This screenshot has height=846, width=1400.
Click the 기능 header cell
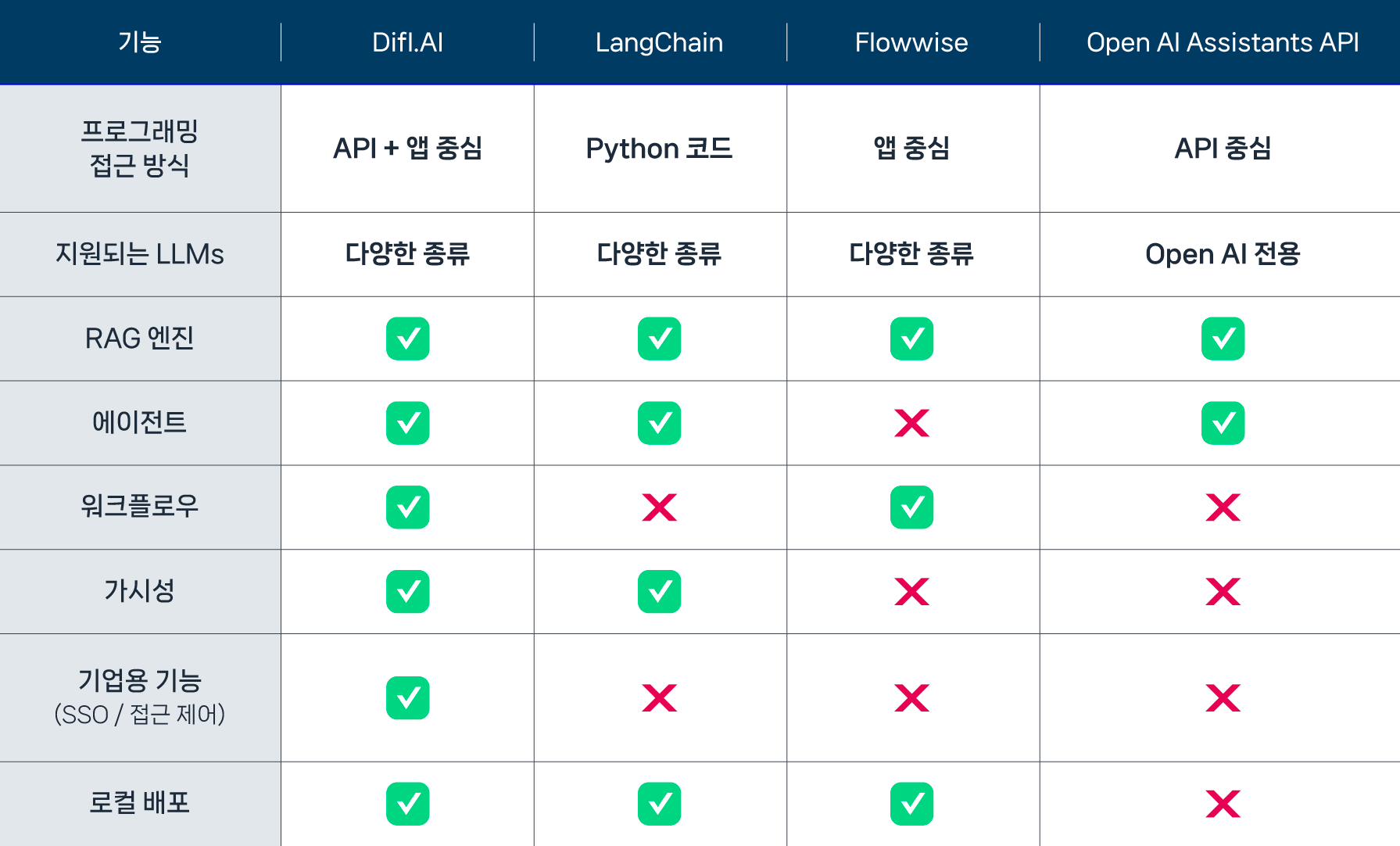coord(140,42)
